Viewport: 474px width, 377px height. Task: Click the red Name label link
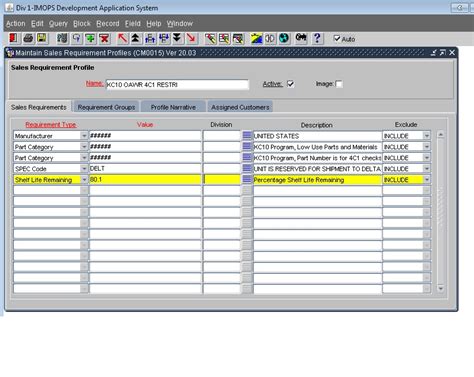point(94,83)
